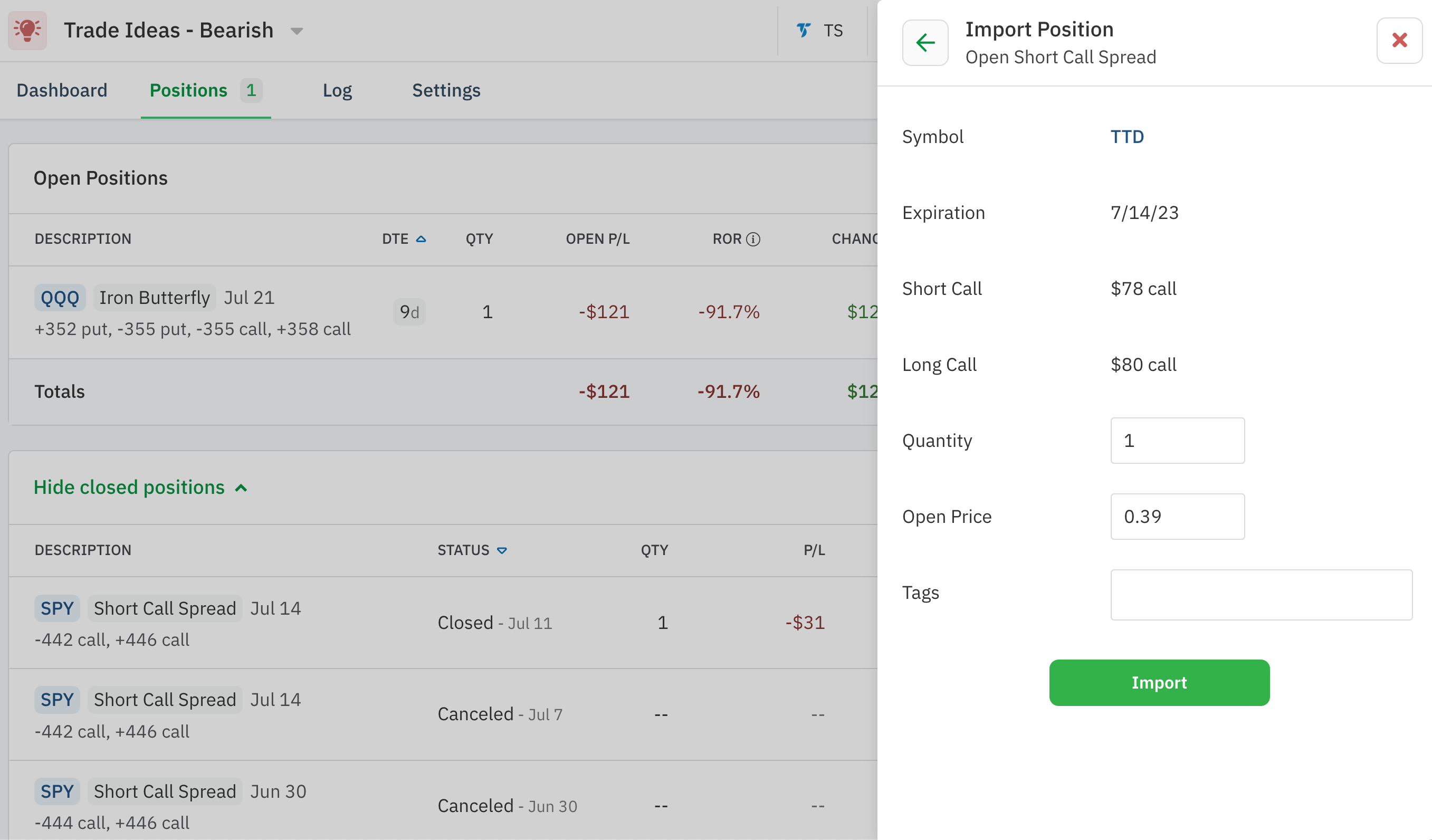This screenshot has width=1432, height=840.
Task: Click the STATUS sort arrow
Action: pyautogui.click(x=502, y=550)
